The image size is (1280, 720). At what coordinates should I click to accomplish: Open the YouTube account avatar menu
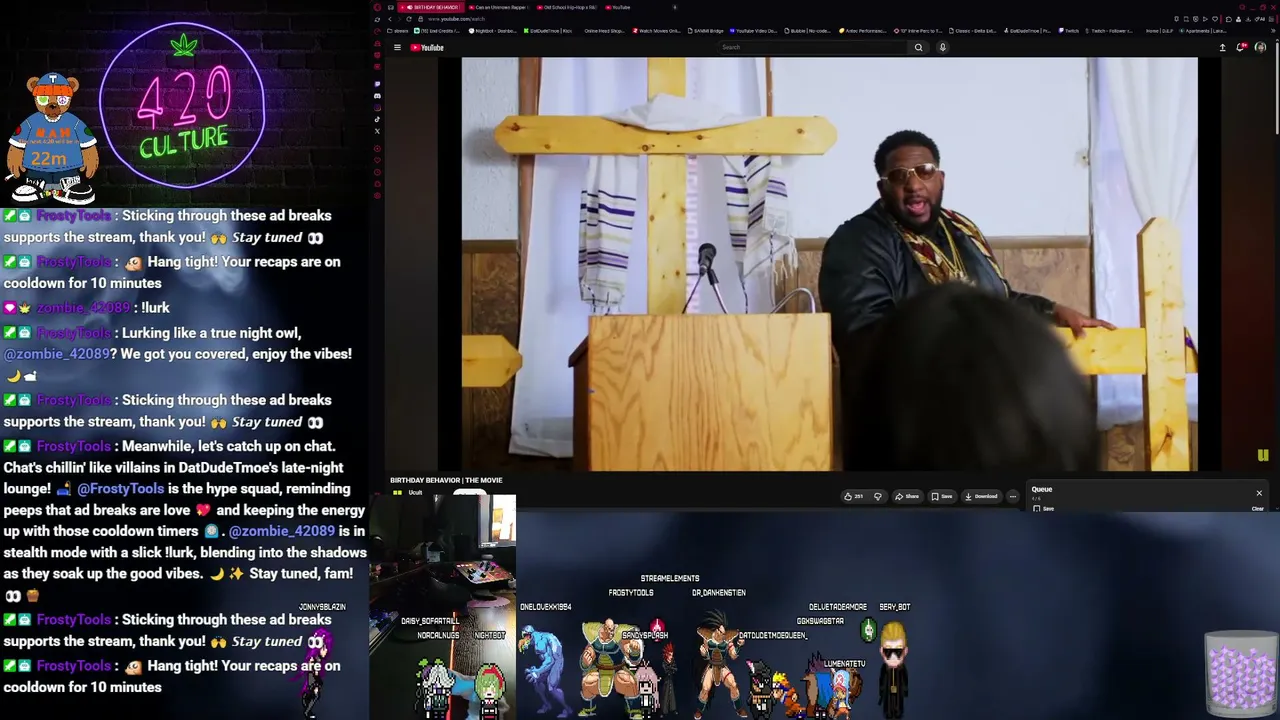click(1260, 47)
